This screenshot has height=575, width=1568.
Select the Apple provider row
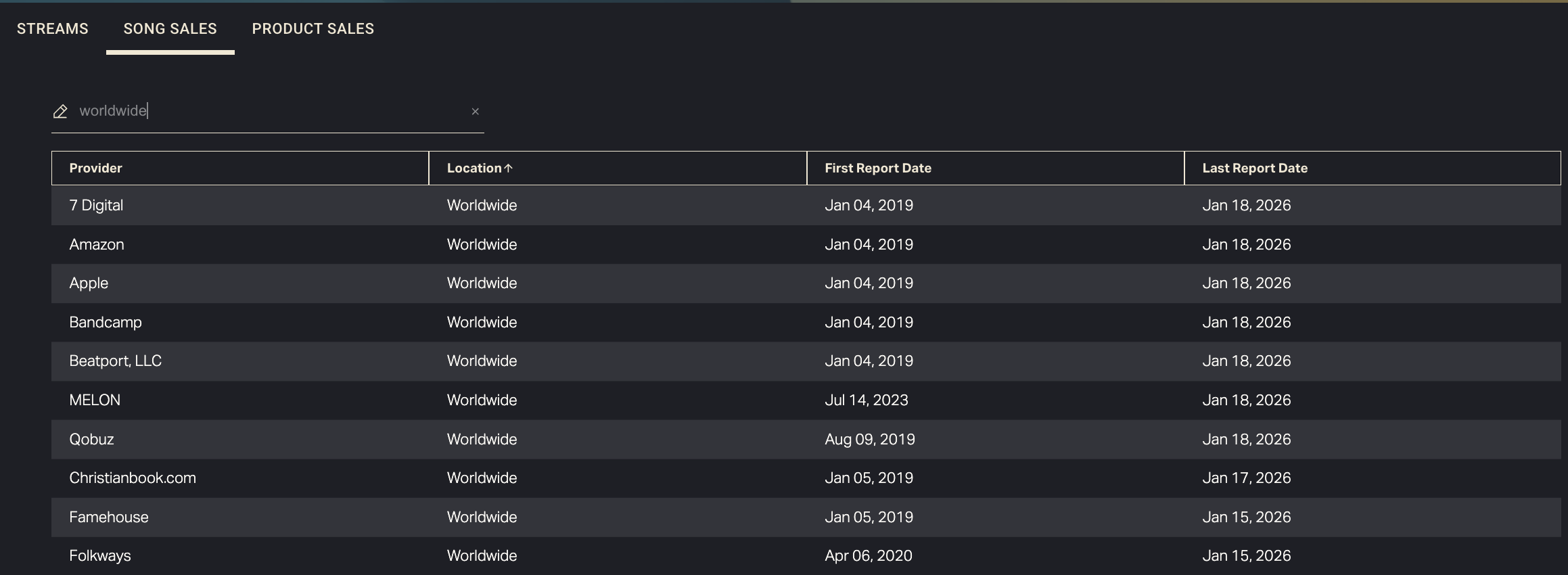(89, 283)
